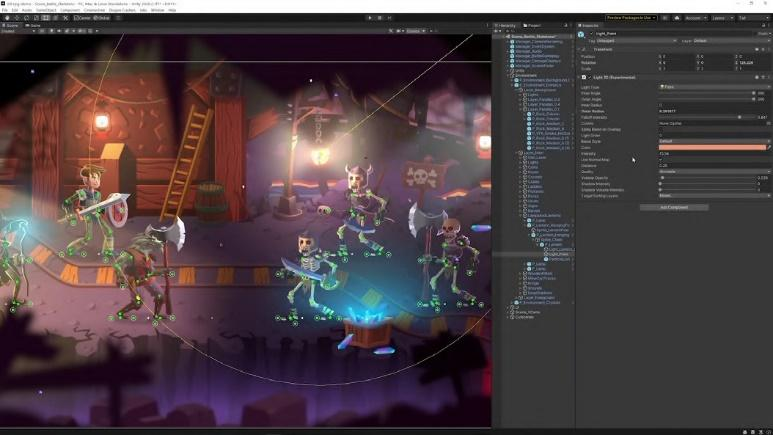
Task: Click the Cookie sprite object picker
Action: (x=769, y=123)
